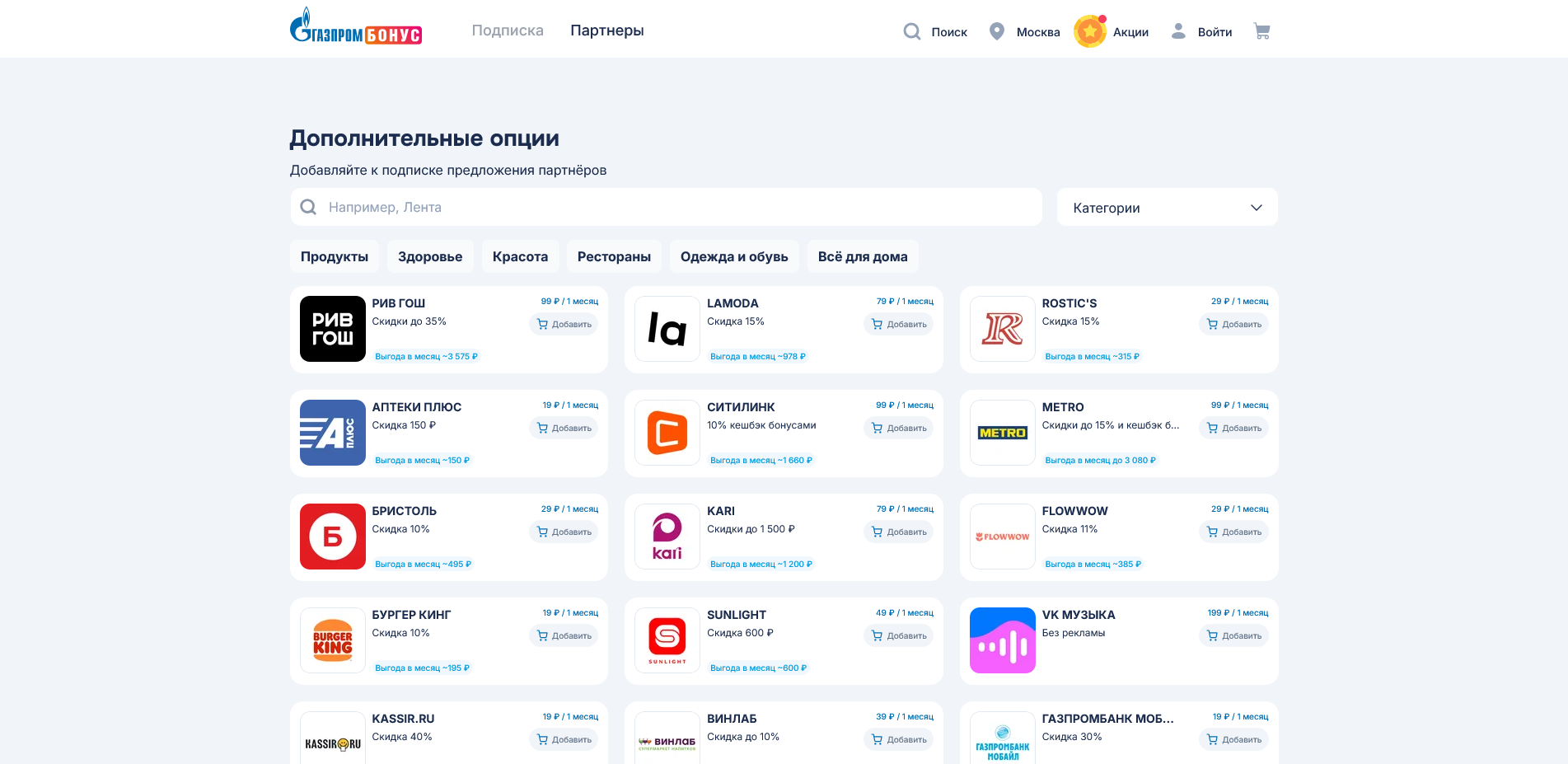This screenshot has height=764, width=1568.
Task: Click the location pin icon near Москва
Action: tap(997, 30)
